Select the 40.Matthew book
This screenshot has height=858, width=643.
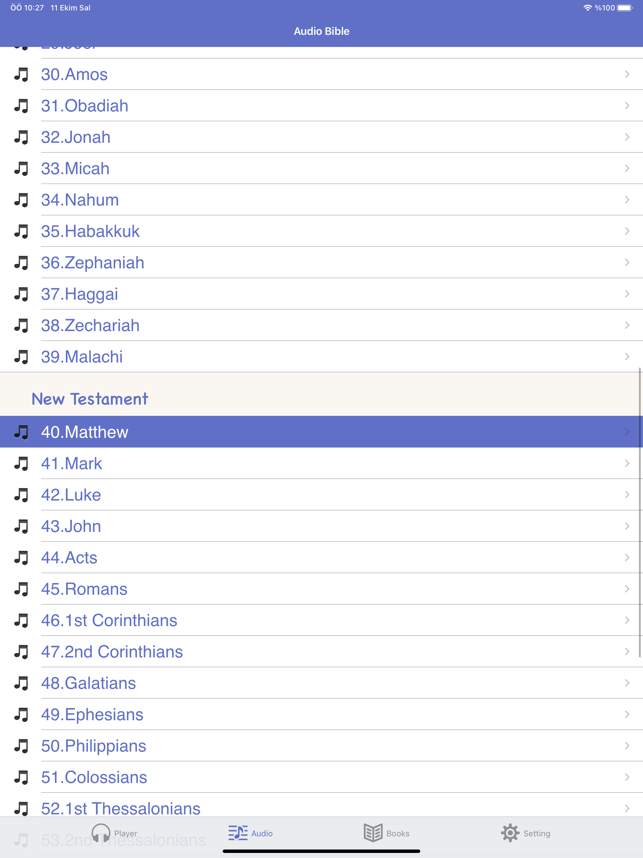85,432
